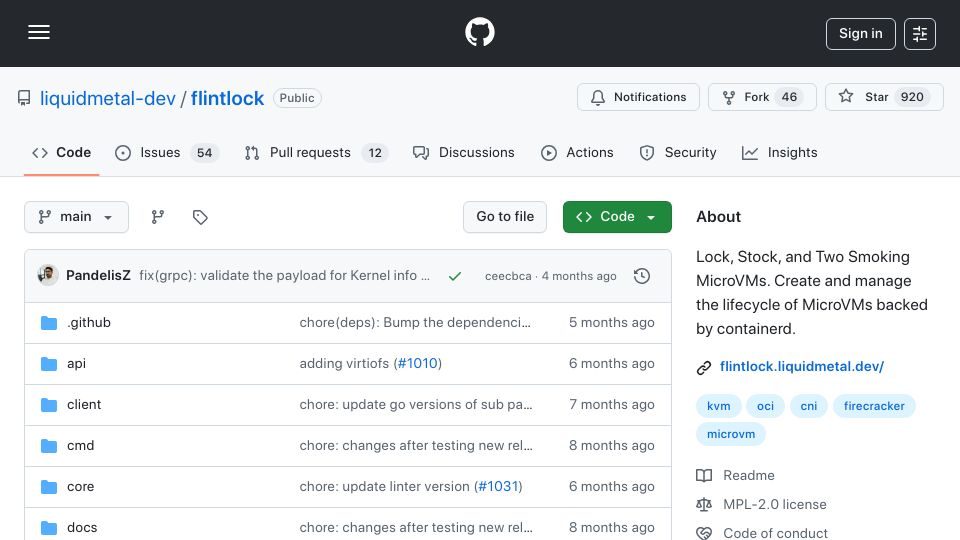Click the fork count 46
Viewport: 960px width, 540px height.
[789, 97]
